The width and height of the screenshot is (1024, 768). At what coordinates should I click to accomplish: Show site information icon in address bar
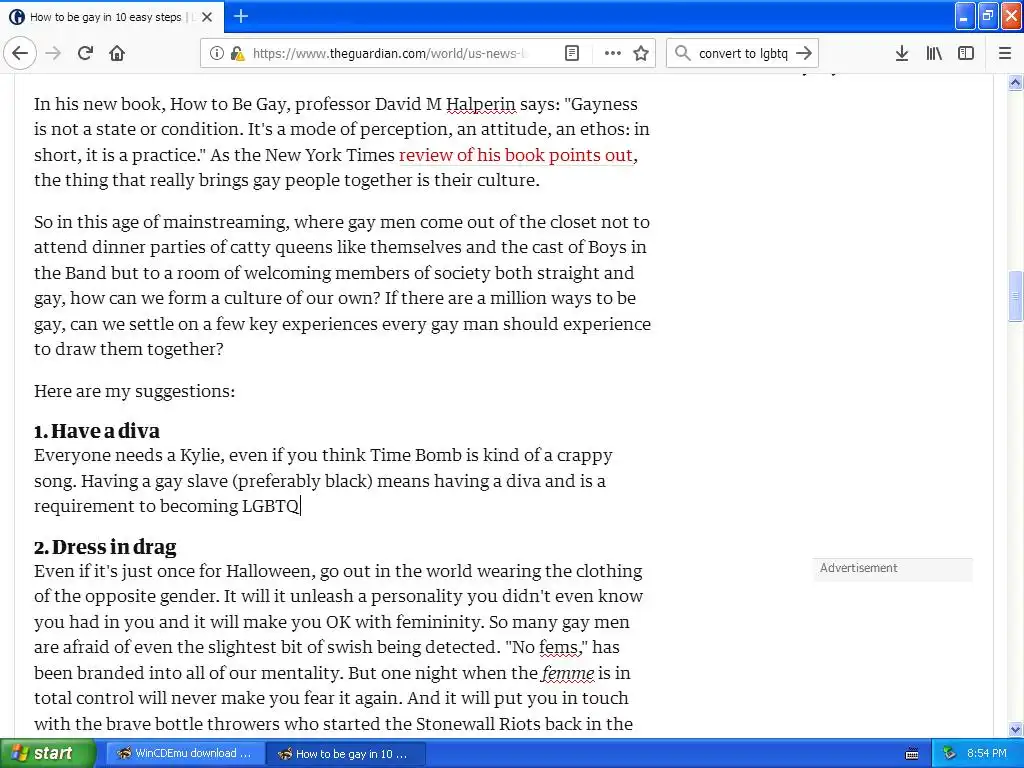[217, 53]
